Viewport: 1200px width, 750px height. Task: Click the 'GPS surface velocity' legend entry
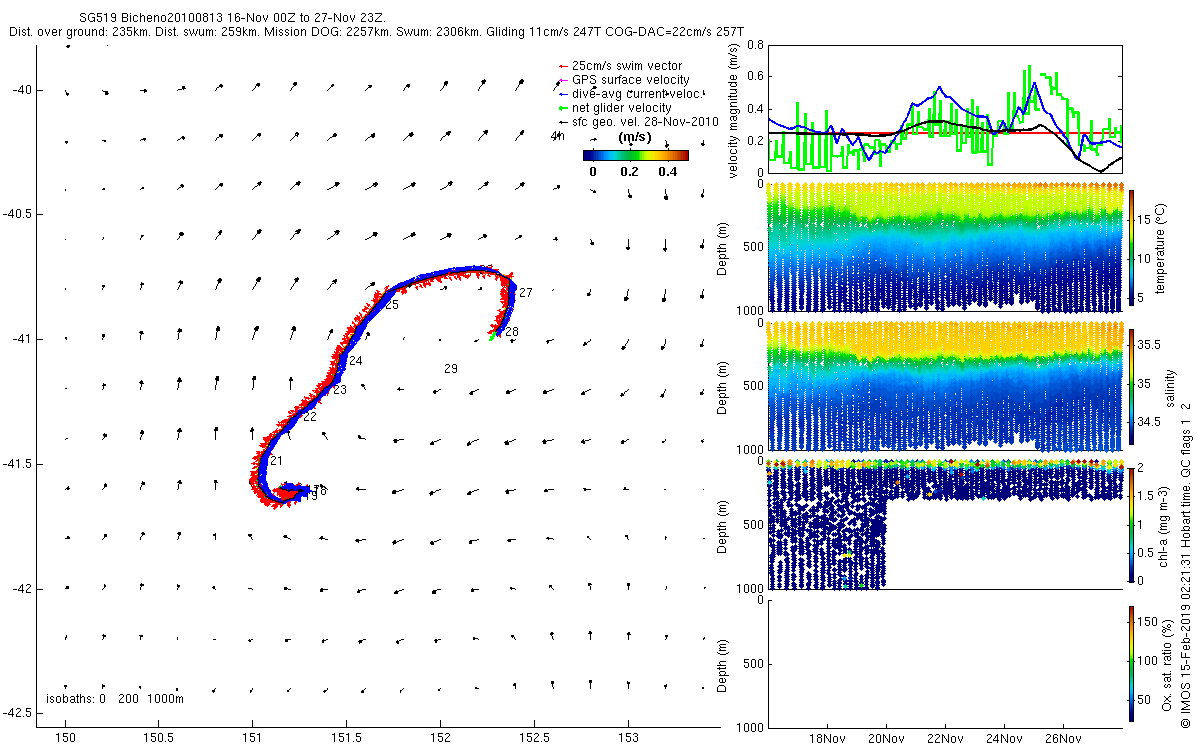point(623,80)
